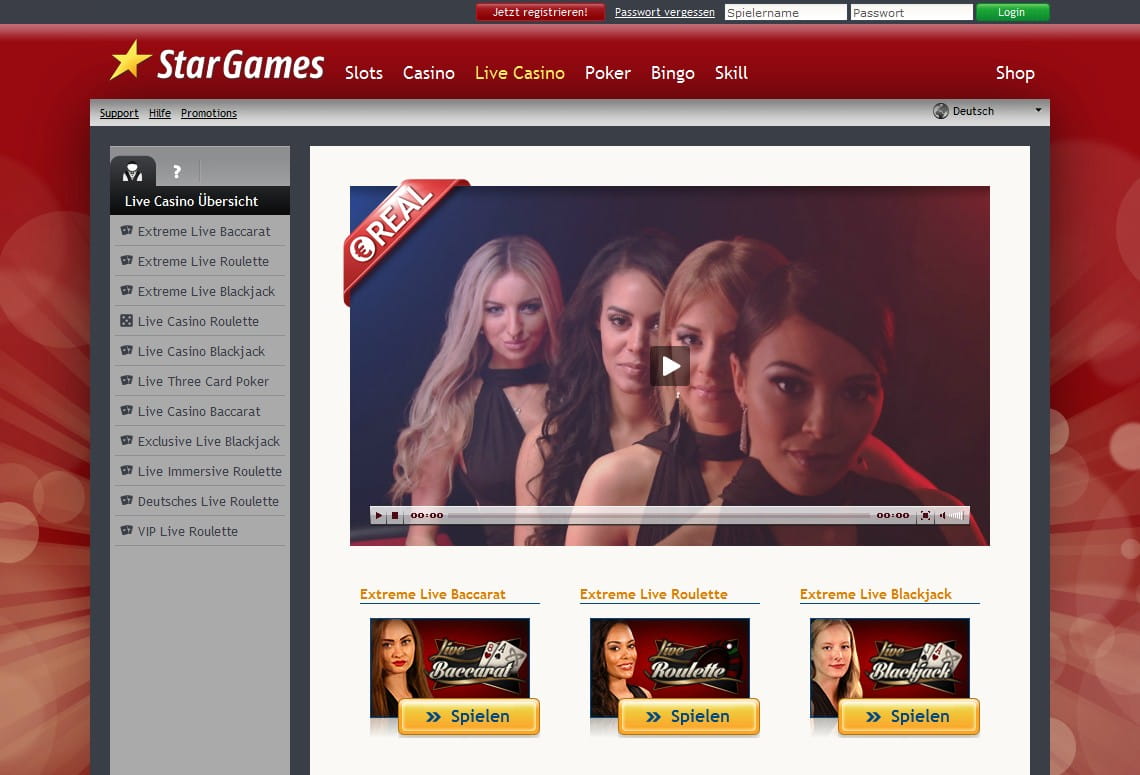Open Live Casino Blackjack in sidebar
The height and width of the screenshot is (775, 1140).
(200, 351)
